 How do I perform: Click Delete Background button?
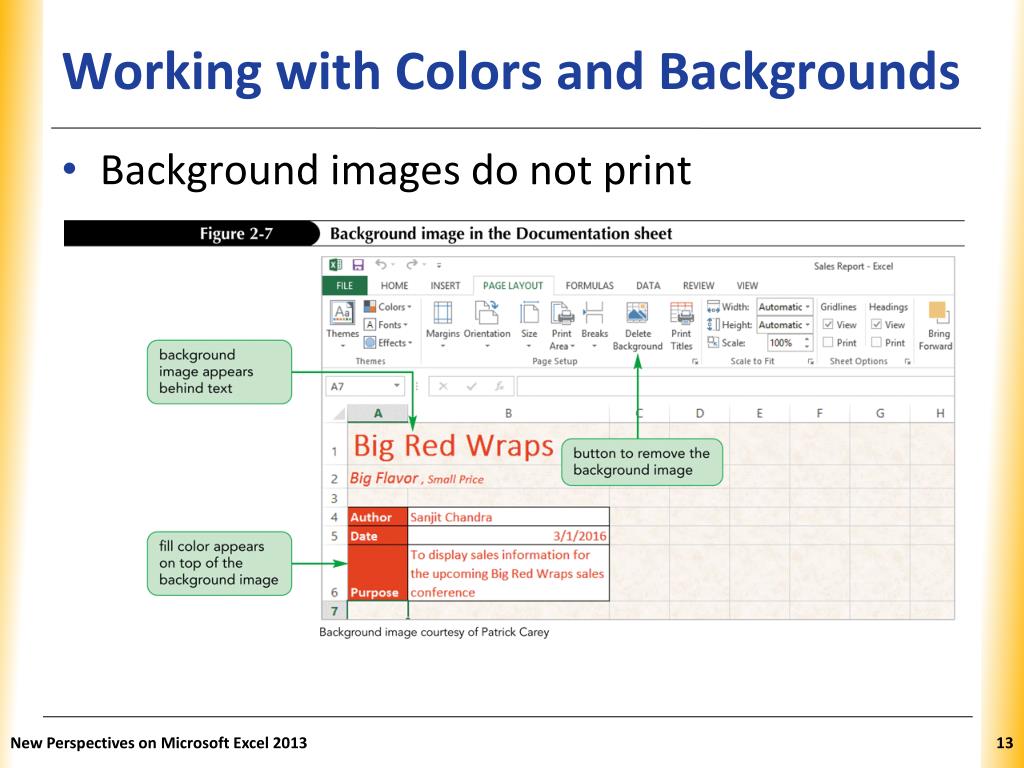coord(637,326)
